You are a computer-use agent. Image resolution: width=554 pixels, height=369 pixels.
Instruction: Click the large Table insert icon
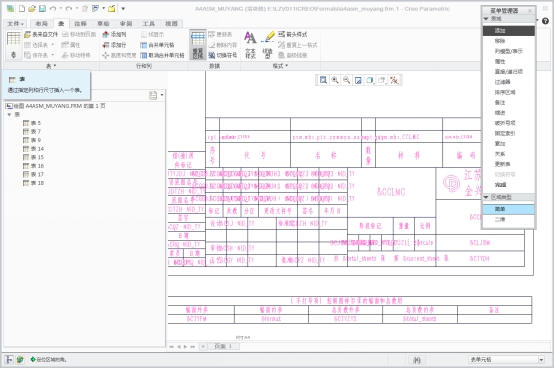13,38
